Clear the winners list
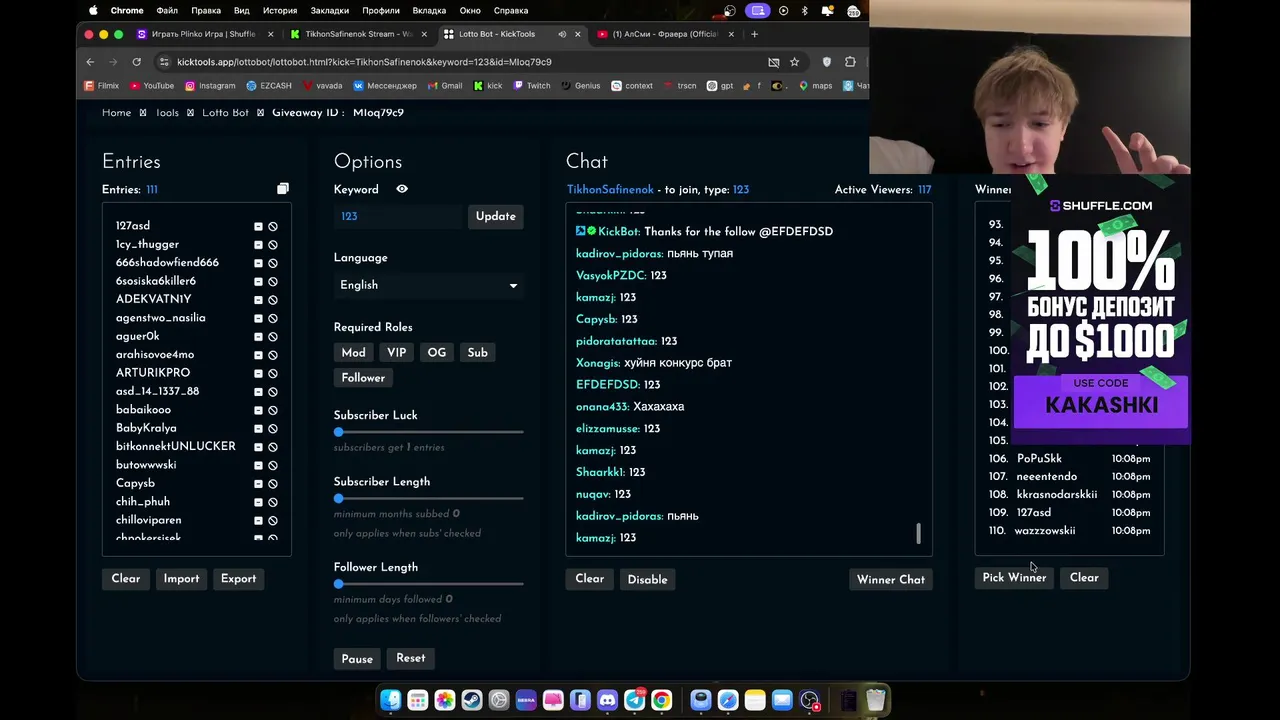Viewport: 1280px width, 720px height. click(x=1084, y=578)
